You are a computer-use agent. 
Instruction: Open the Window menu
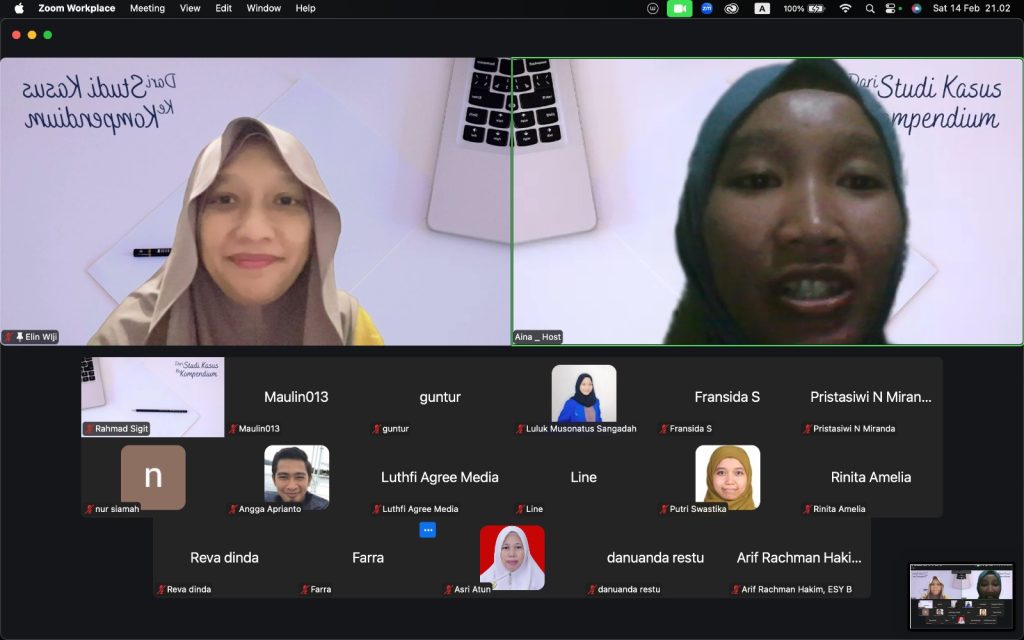tap(263, 8)
